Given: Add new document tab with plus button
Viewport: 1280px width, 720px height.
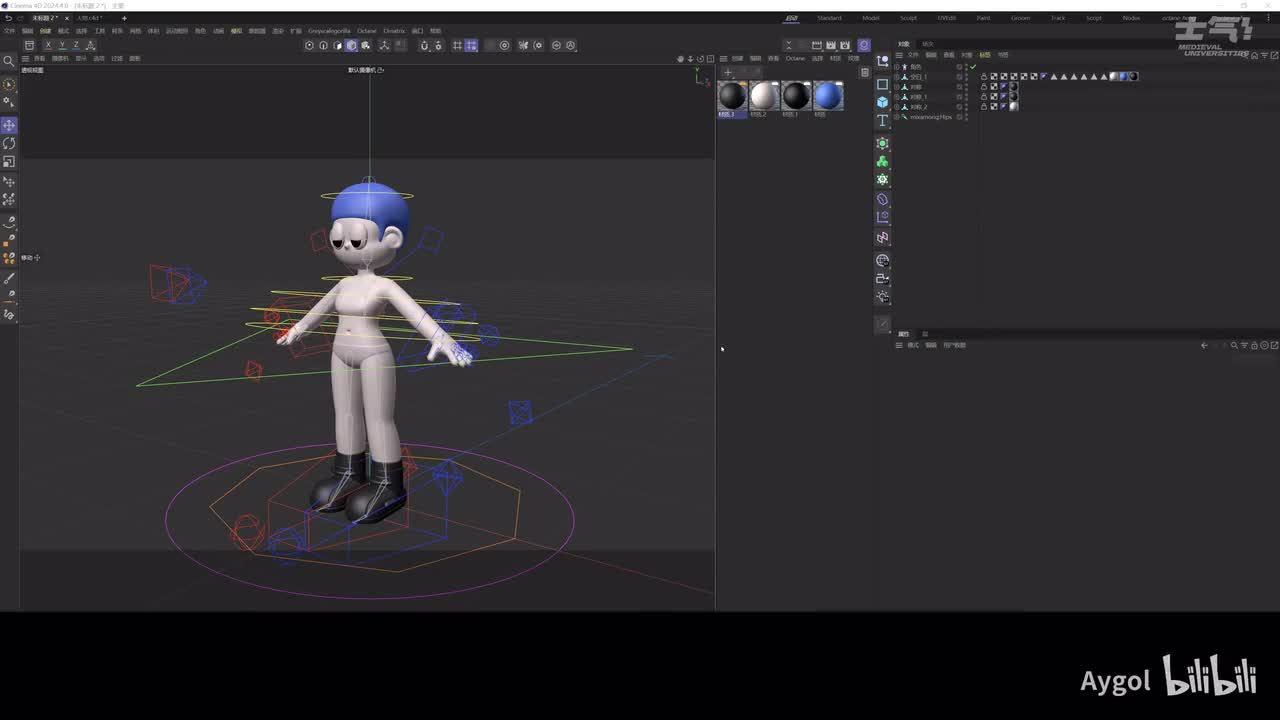Looking at the screenshot, I should pos(124,18).
